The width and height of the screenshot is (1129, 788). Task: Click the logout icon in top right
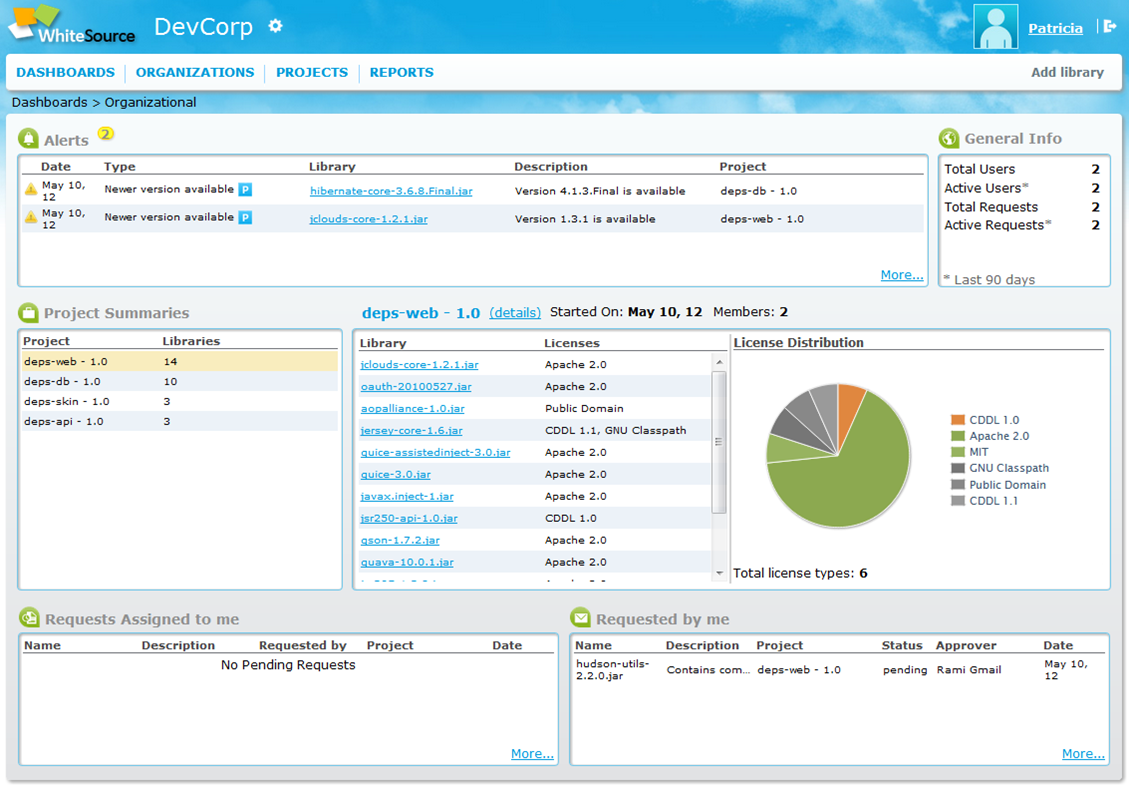(x=1110, y=27)
